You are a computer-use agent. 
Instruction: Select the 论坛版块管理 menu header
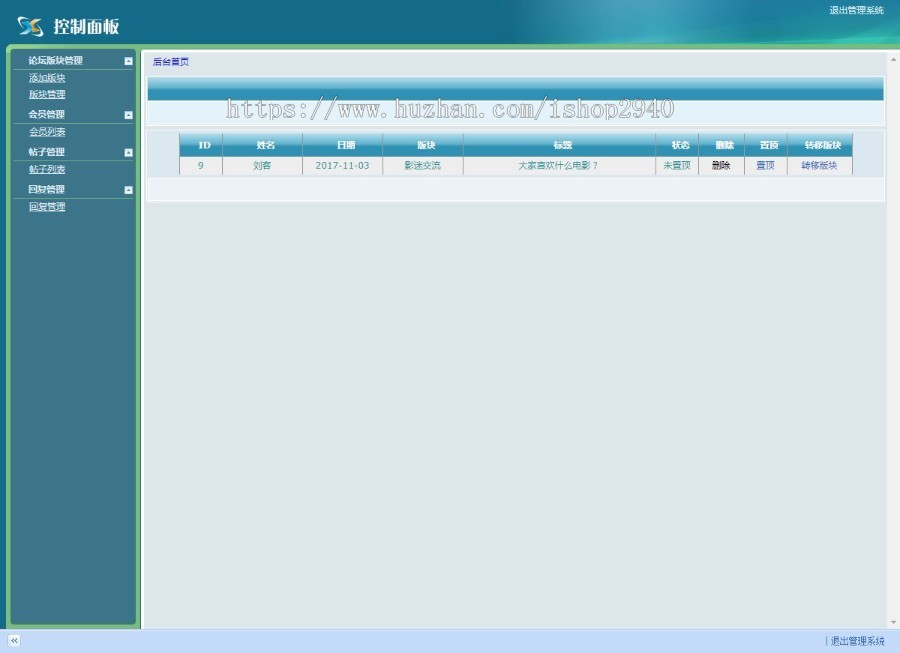coord(56,60)
